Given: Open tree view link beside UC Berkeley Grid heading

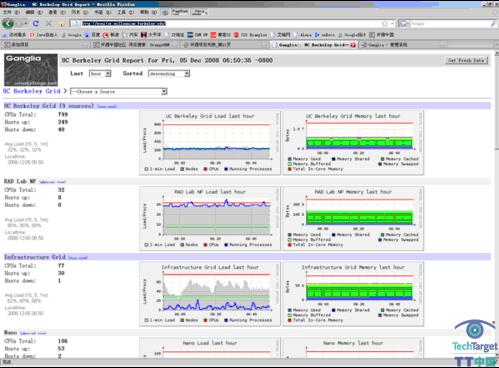Looking at the screenshot, I should coord(107,107).
